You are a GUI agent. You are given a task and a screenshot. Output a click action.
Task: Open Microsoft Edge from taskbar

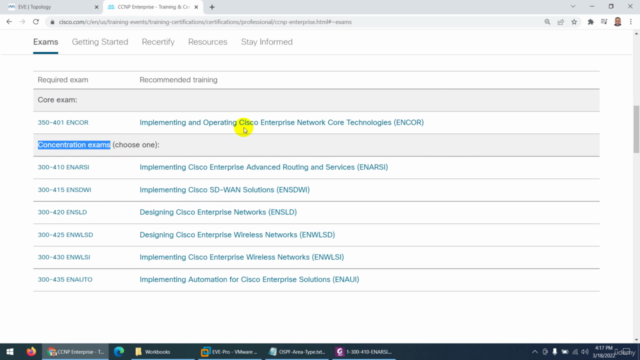coord(119,351)
